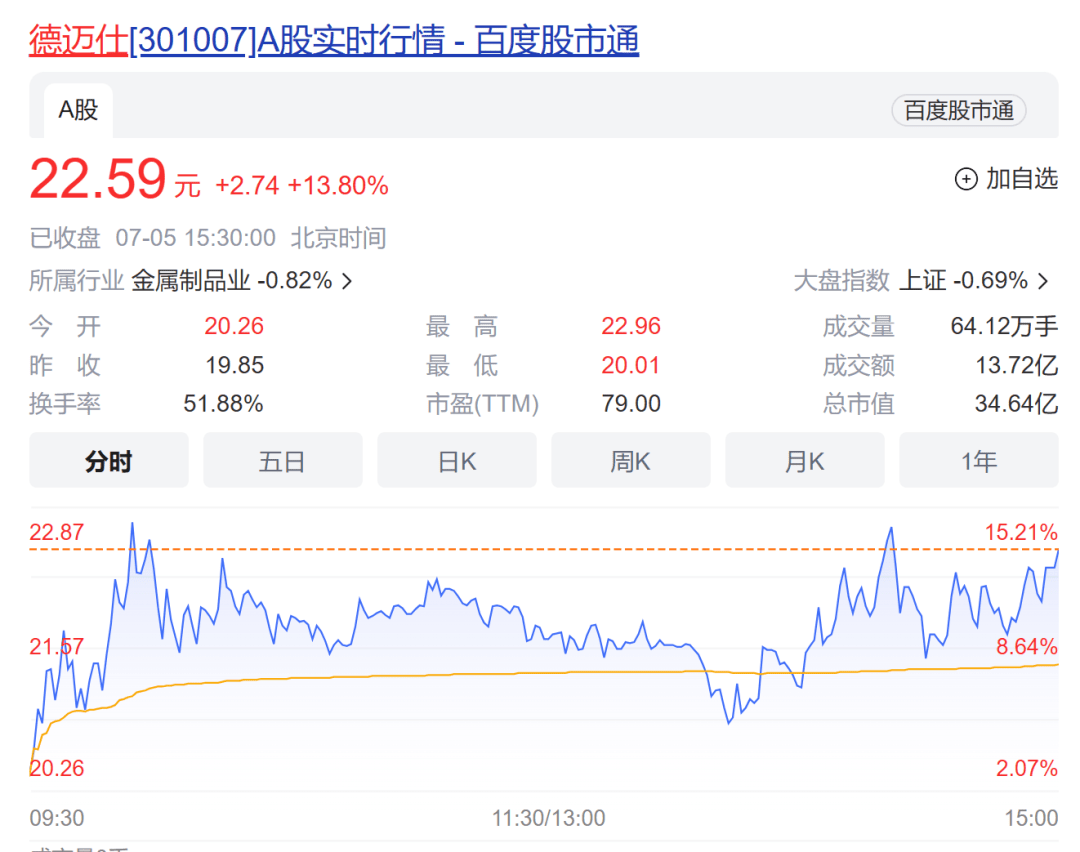Click the current price 22.59
Viewport: 1080px width, 852px height.
(98, 179)
